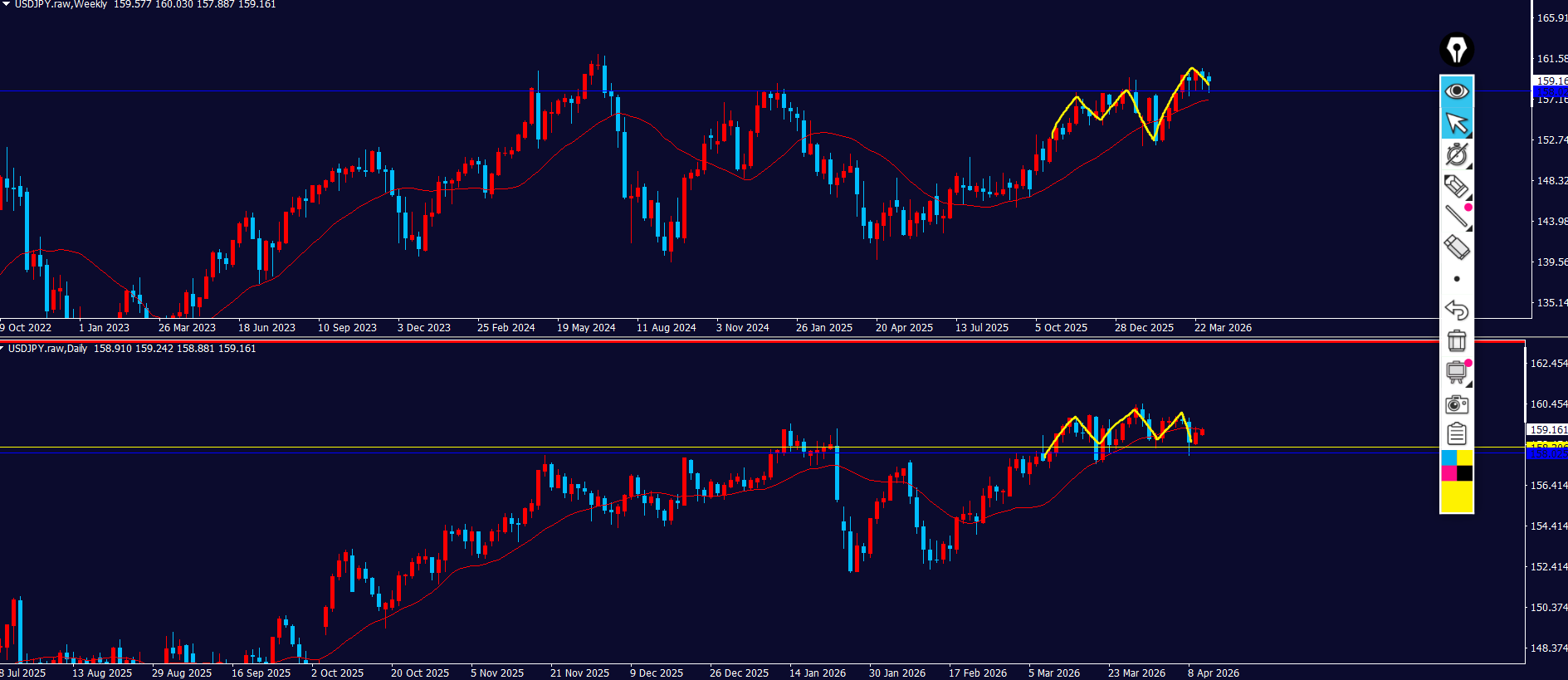1568x680 pixels.
Task: Open the whiteboard easel tool
Action: pyautogui.click(x=1456, y=372)
